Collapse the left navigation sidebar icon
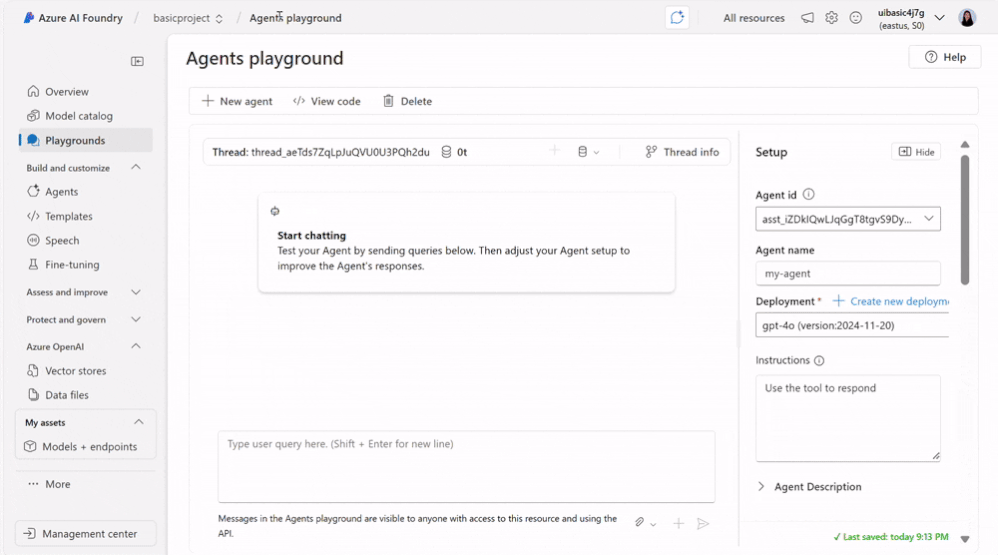Image resolution: width=998 pixels, height=555 pixels. [x=137, y=61]
